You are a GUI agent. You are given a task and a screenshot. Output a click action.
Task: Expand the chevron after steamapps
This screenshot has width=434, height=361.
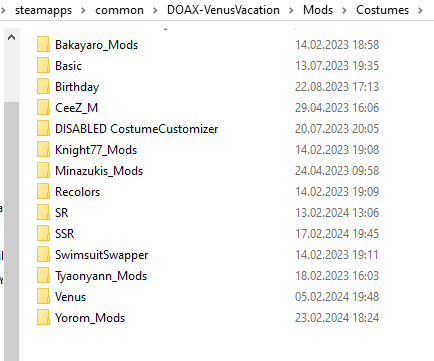tap(84, 11)
